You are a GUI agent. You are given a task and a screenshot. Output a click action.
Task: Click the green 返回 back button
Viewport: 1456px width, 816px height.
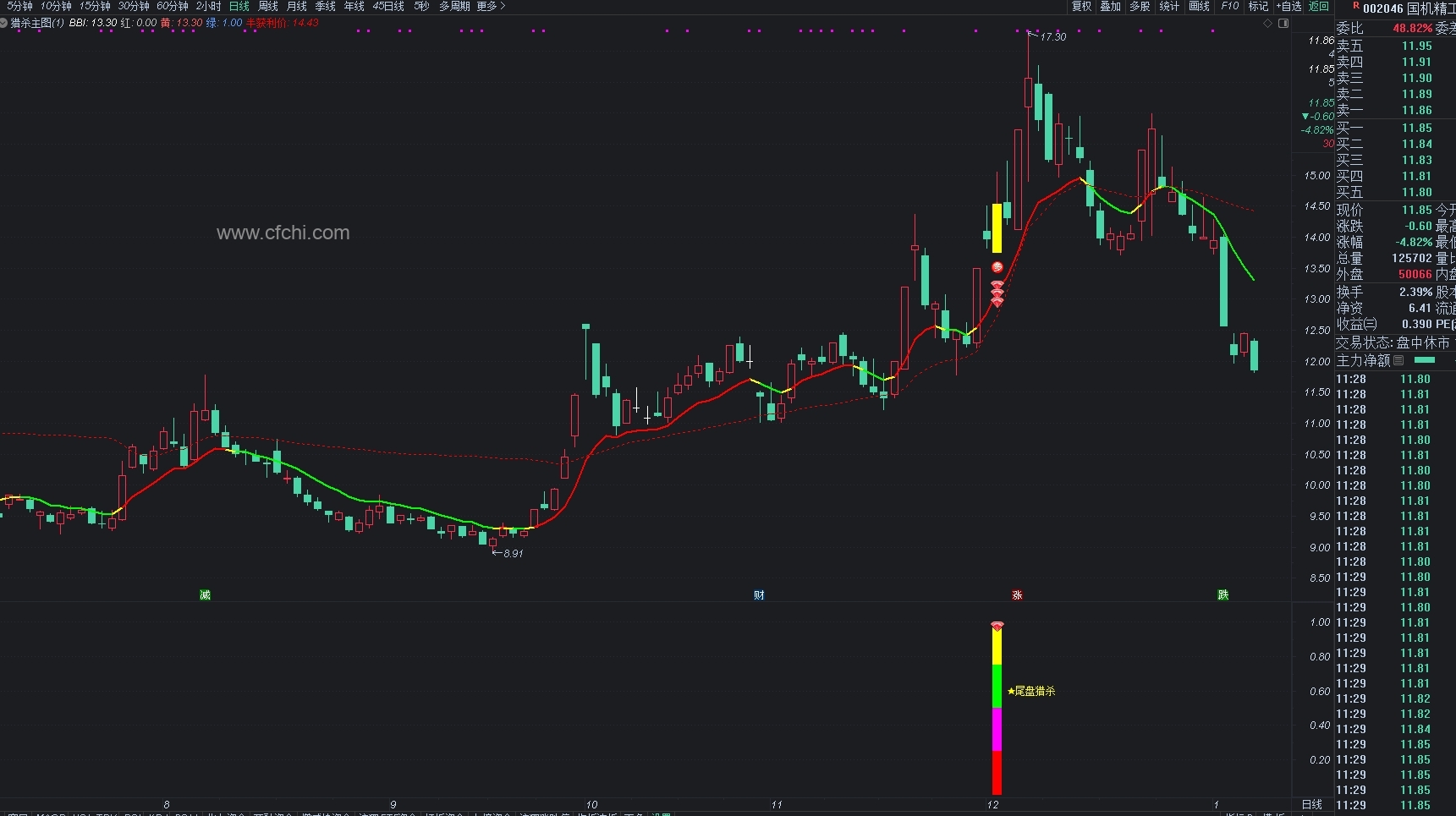tap(1319, 6)
